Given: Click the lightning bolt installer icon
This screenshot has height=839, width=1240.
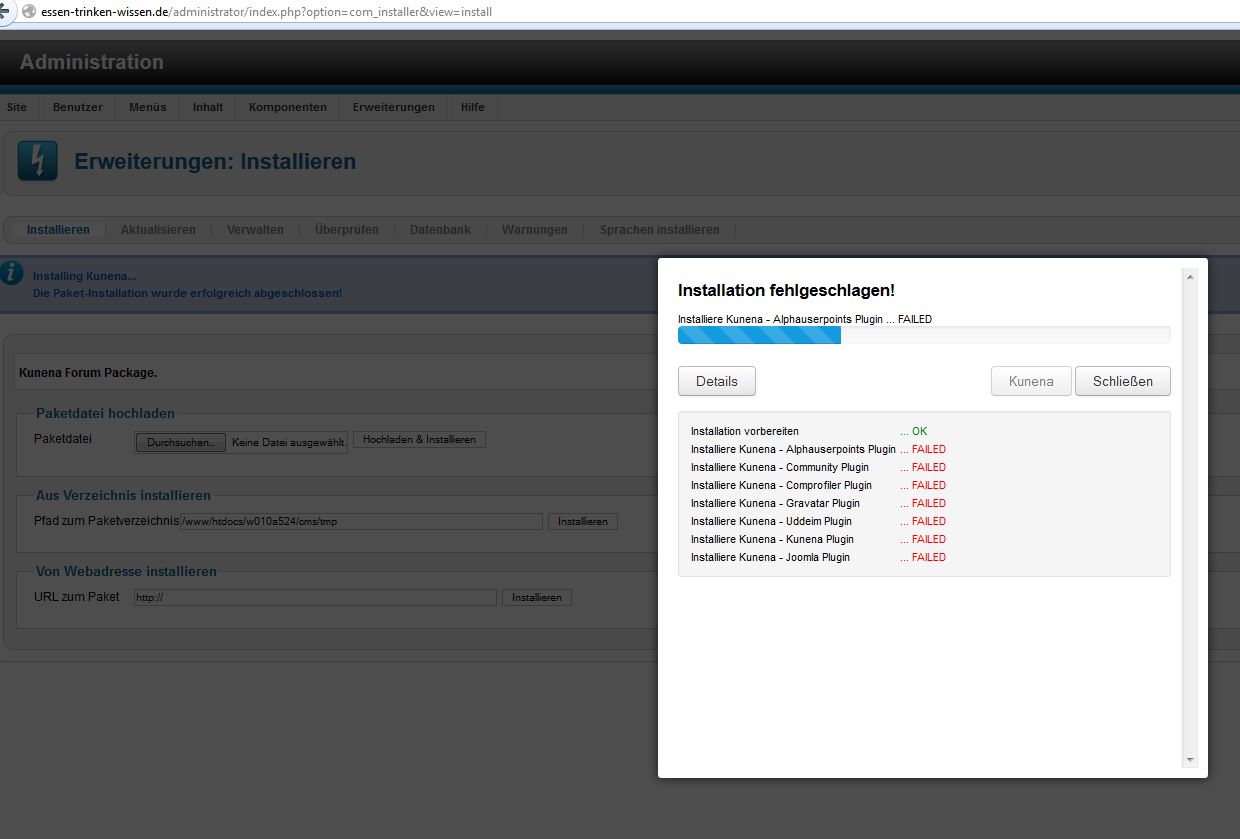Looking at the screenshot, I should [x=38, y=160].
